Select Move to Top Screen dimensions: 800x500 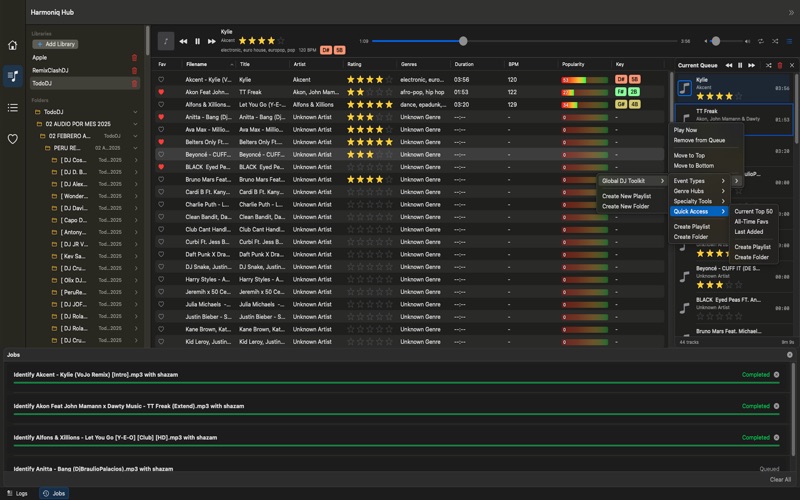tap(689, 156)
